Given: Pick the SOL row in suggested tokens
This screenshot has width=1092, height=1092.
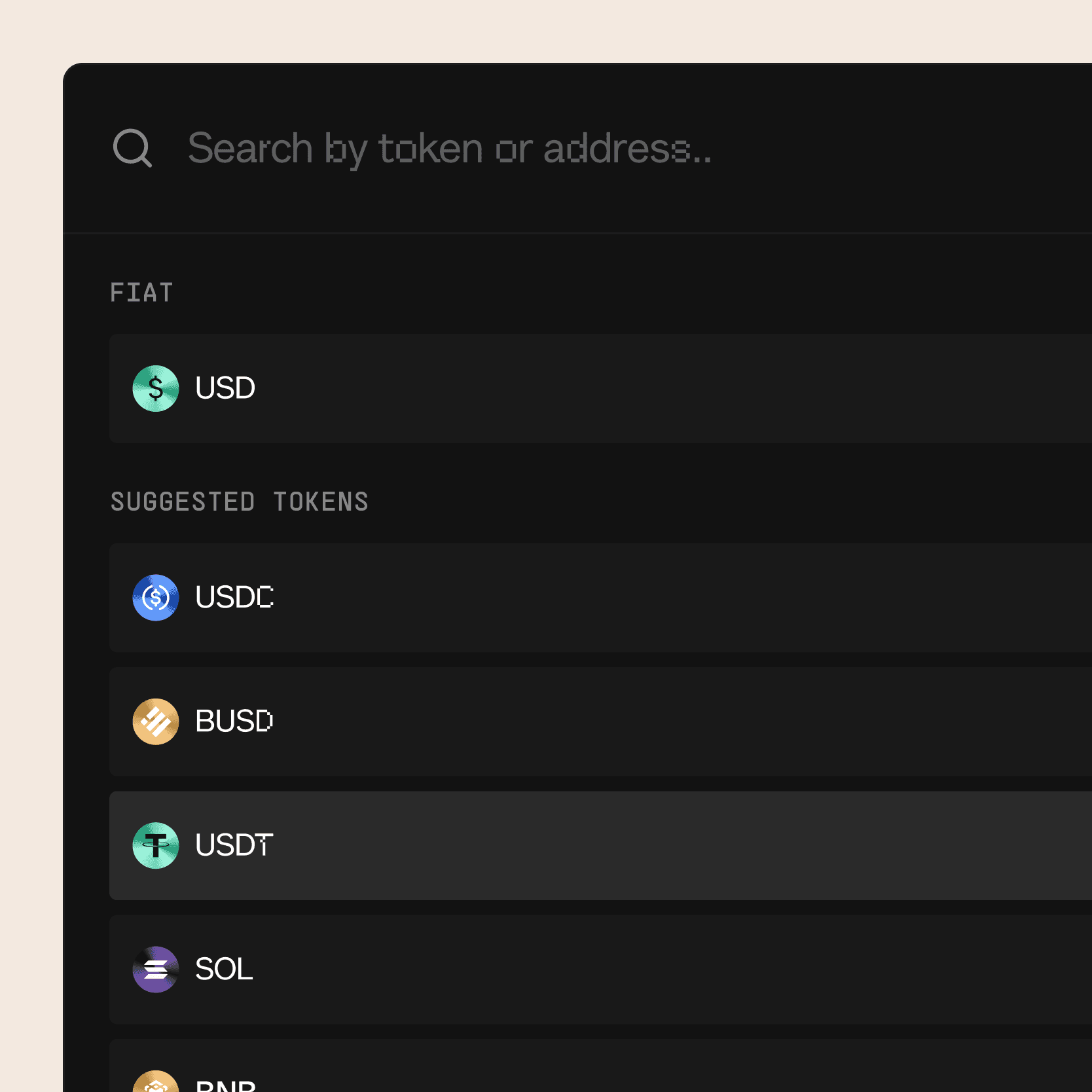Looking at the screenshot, I should coord(600,969).
